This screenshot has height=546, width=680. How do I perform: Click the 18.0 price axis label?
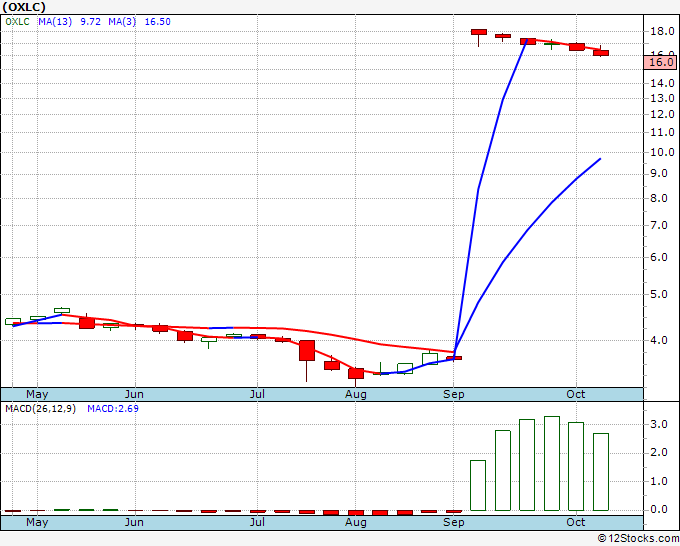coord(662,31)
